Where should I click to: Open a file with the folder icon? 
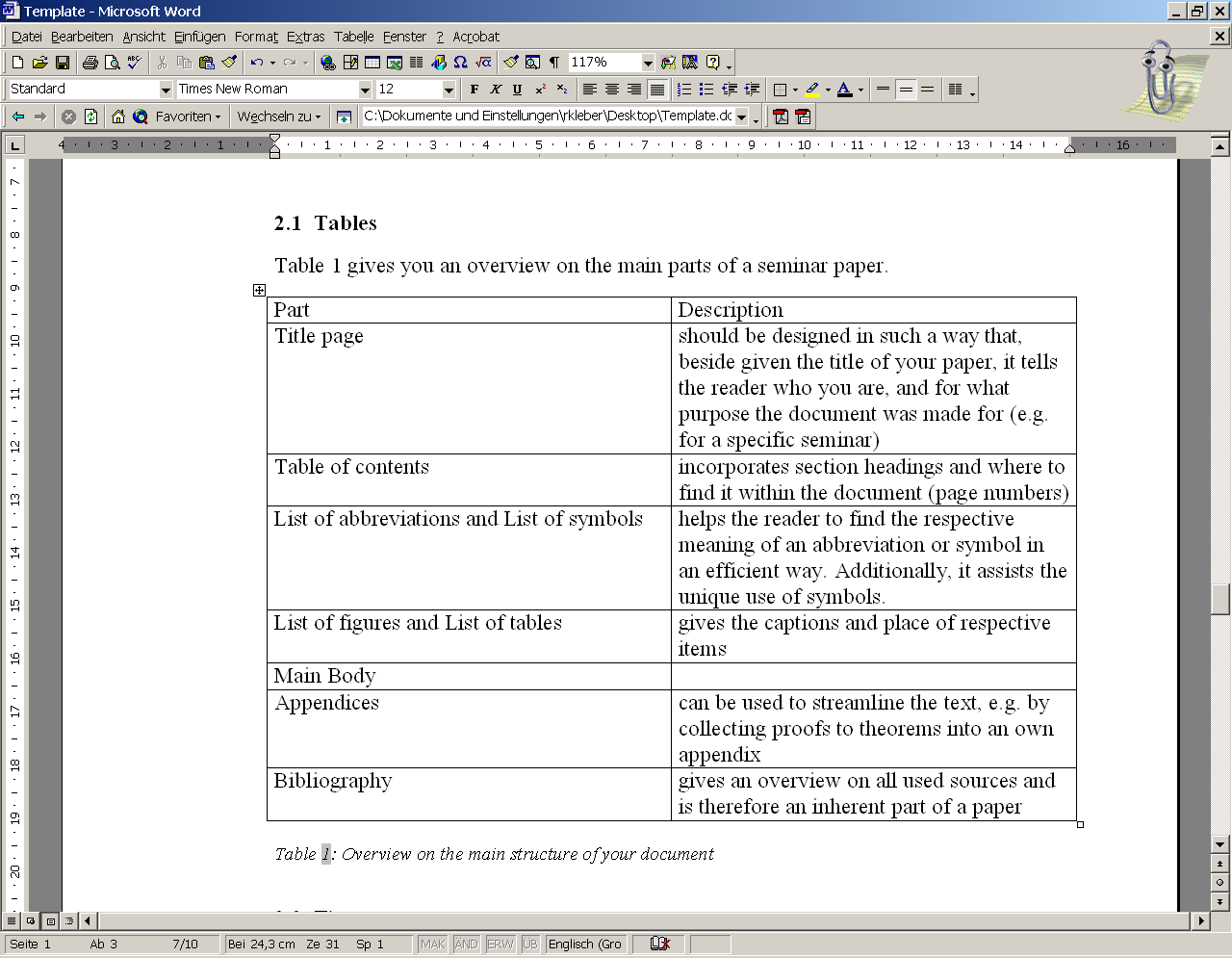tap(39, 63)
